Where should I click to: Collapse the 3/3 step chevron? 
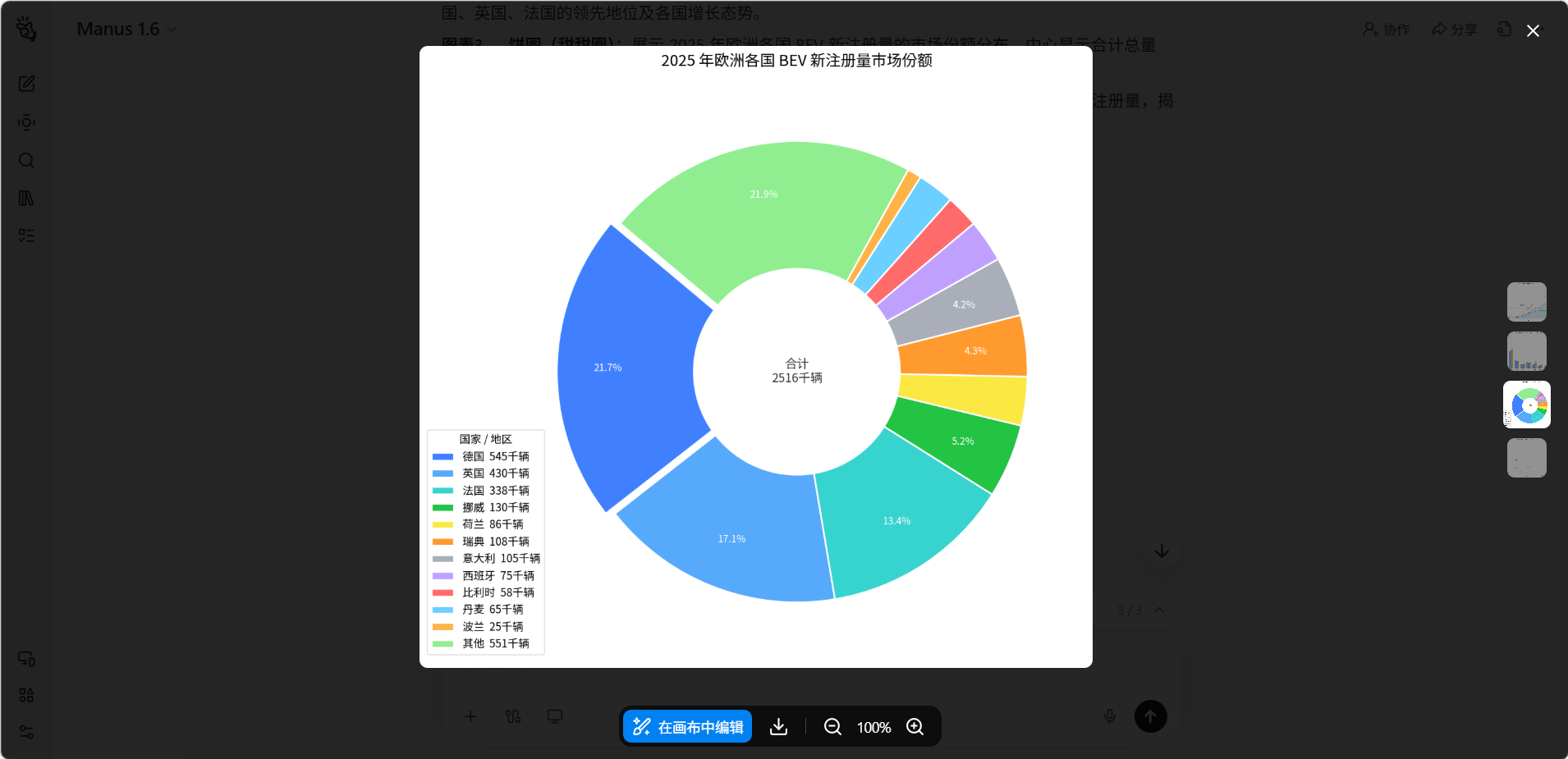coord(1159,610)
